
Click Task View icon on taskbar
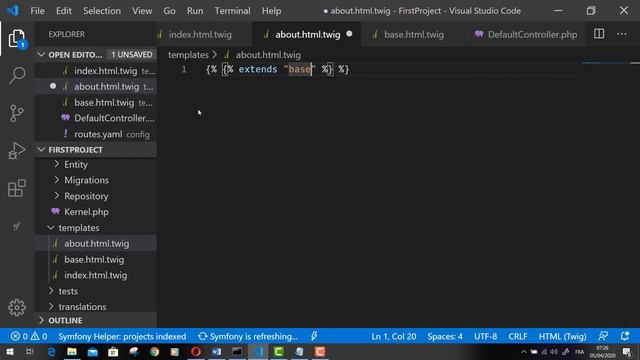[29, 351]
